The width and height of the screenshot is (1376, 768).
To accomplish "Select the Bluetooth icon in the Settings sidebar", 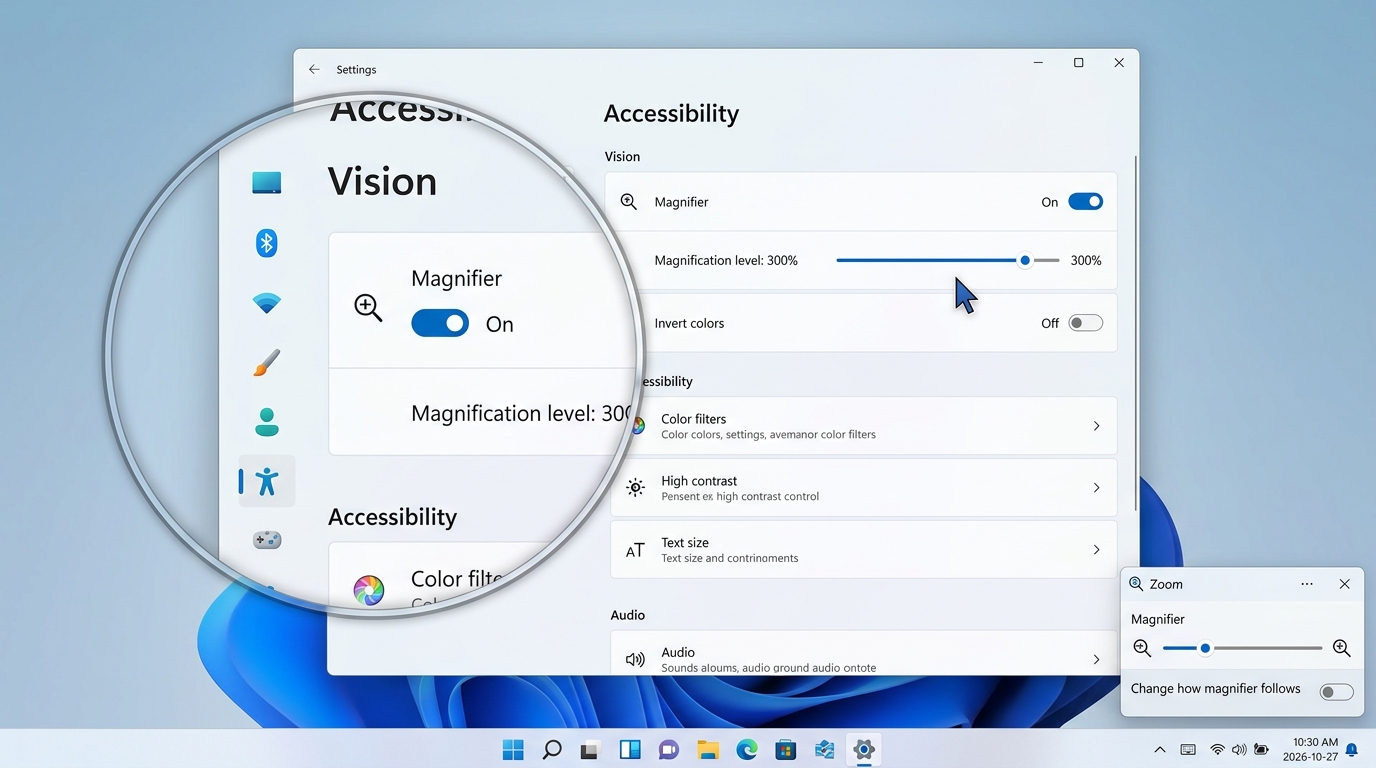I will coord(266,242).
